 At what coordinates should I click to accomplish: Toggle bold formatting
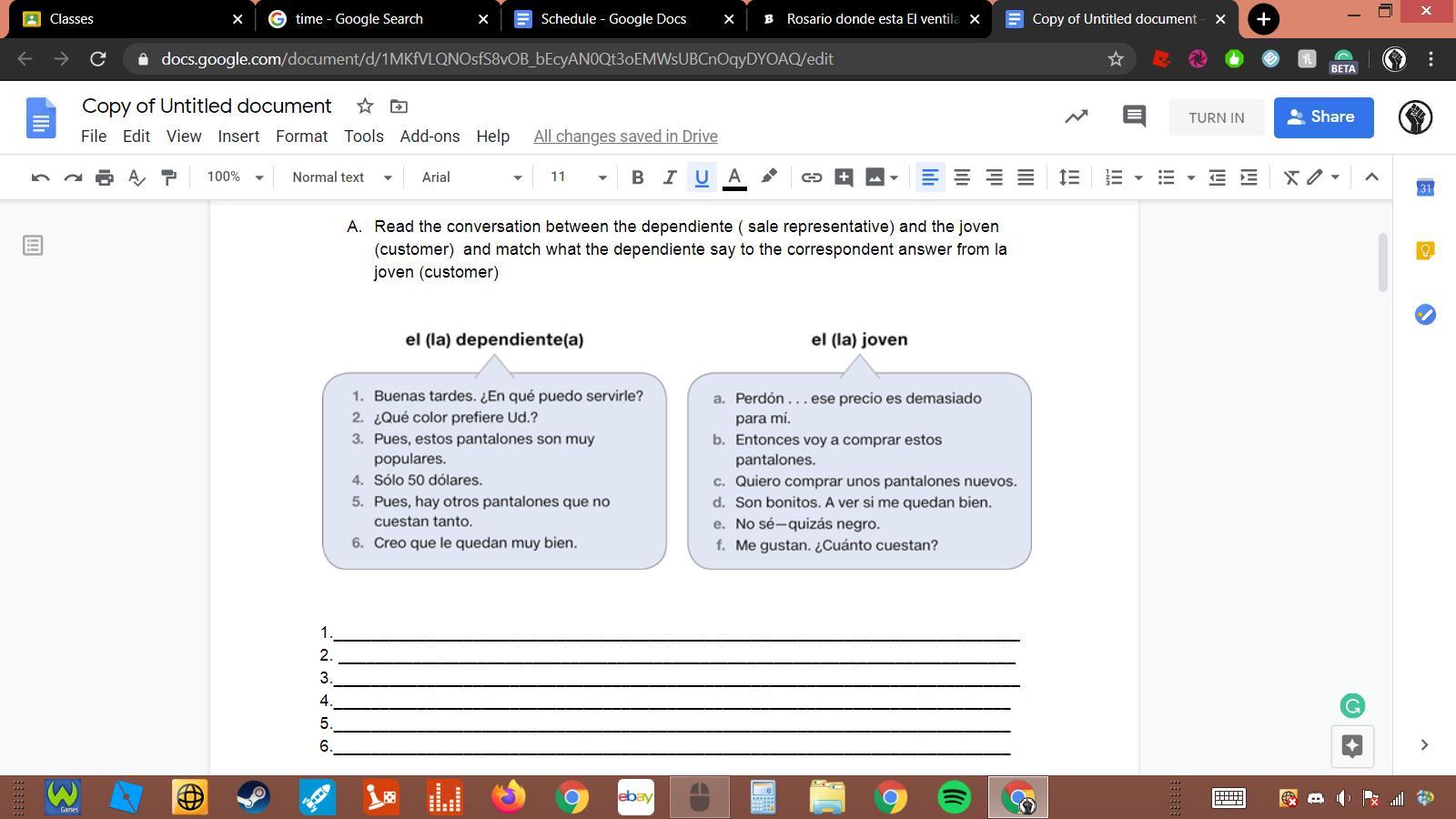tap(637, 177)
